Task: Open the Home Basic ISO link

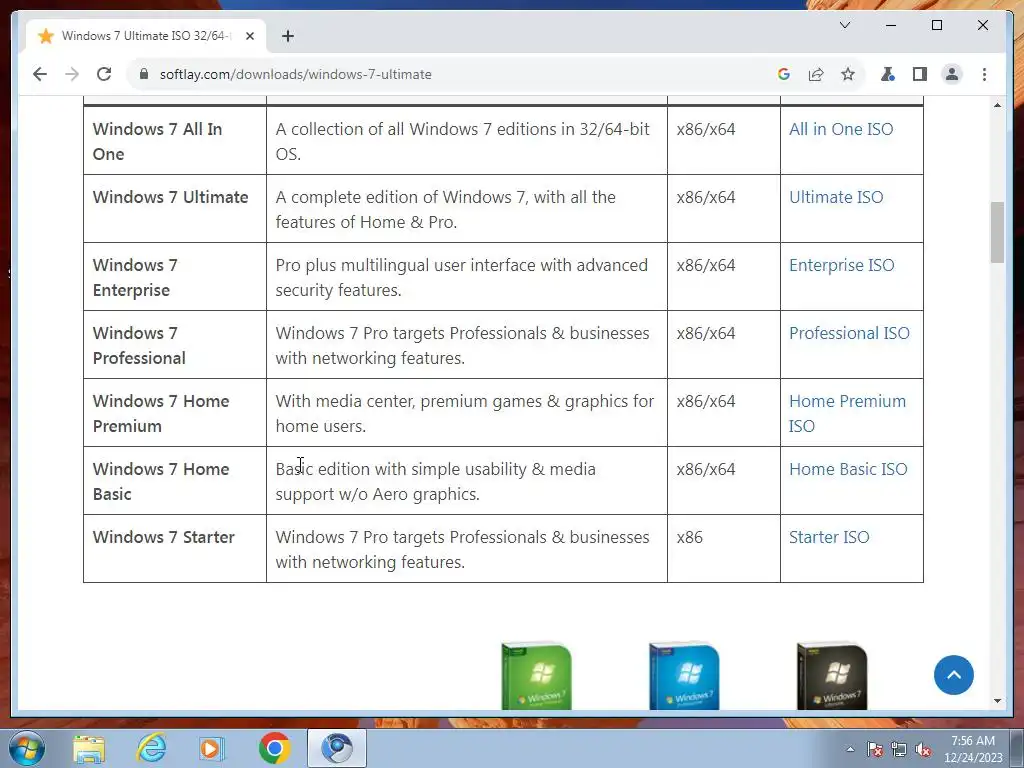Action: click(x=848, y=469)
